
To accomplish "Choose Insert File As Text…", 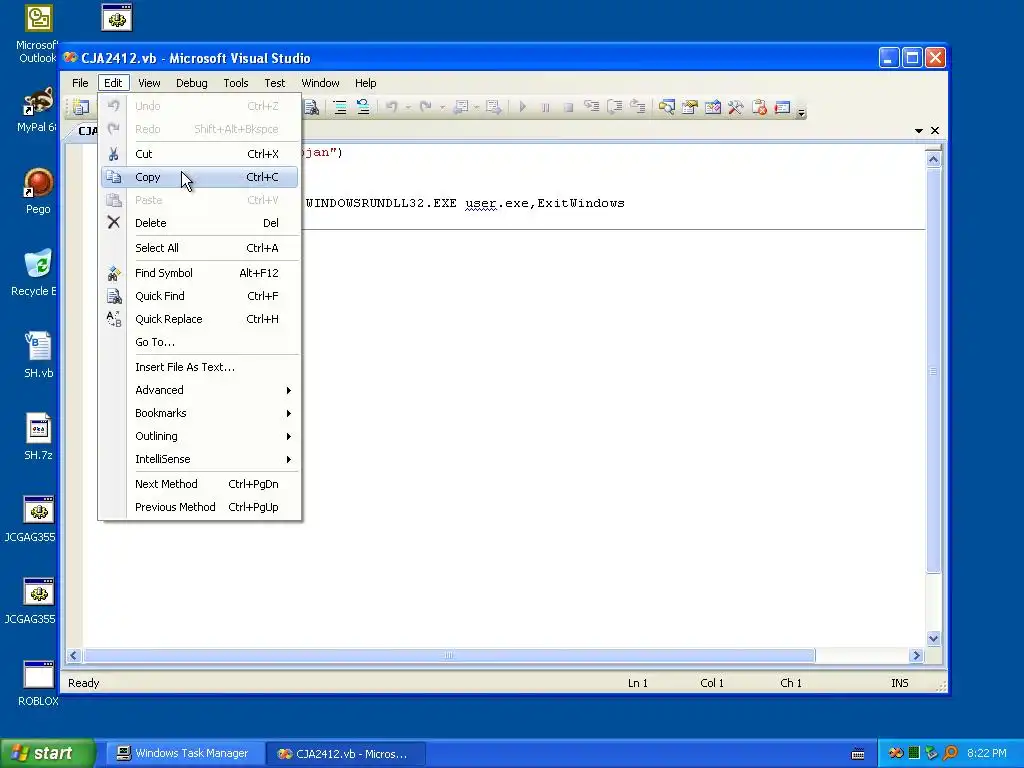I will coord(199,367).
